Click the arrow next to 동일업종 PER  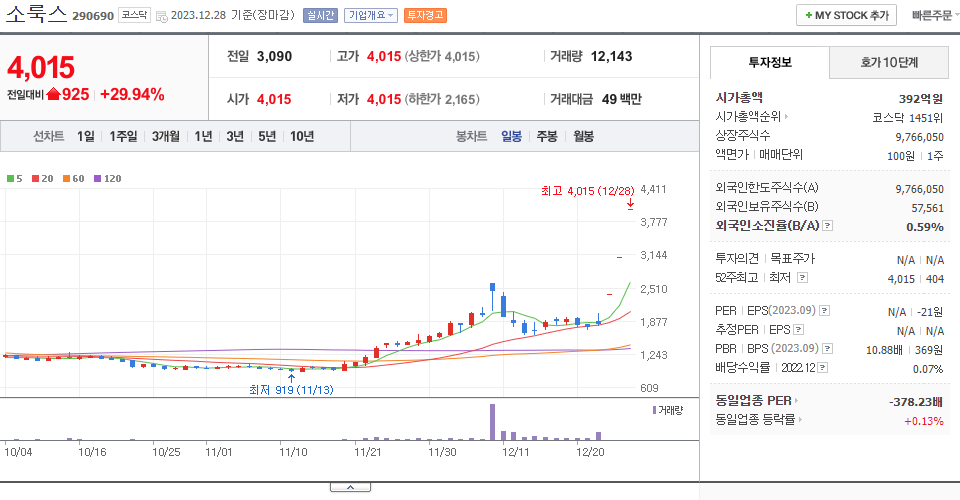pyautogui.click(x=797, y=401)
